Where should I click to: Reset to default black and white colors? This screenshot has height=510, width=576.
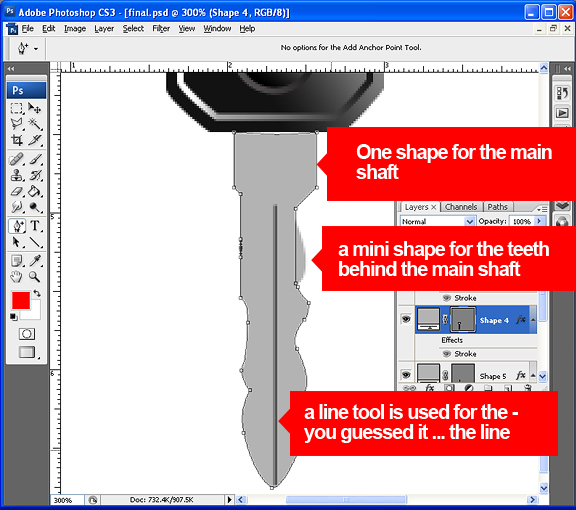14,317
